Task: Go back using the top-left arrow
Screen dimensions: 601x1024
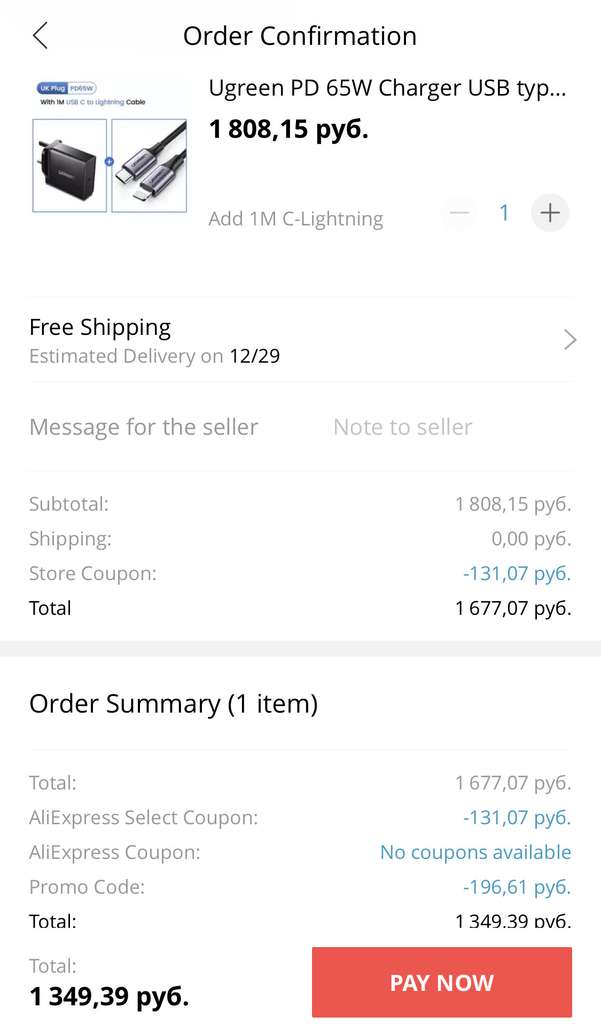Action: [x=41, y=35]
